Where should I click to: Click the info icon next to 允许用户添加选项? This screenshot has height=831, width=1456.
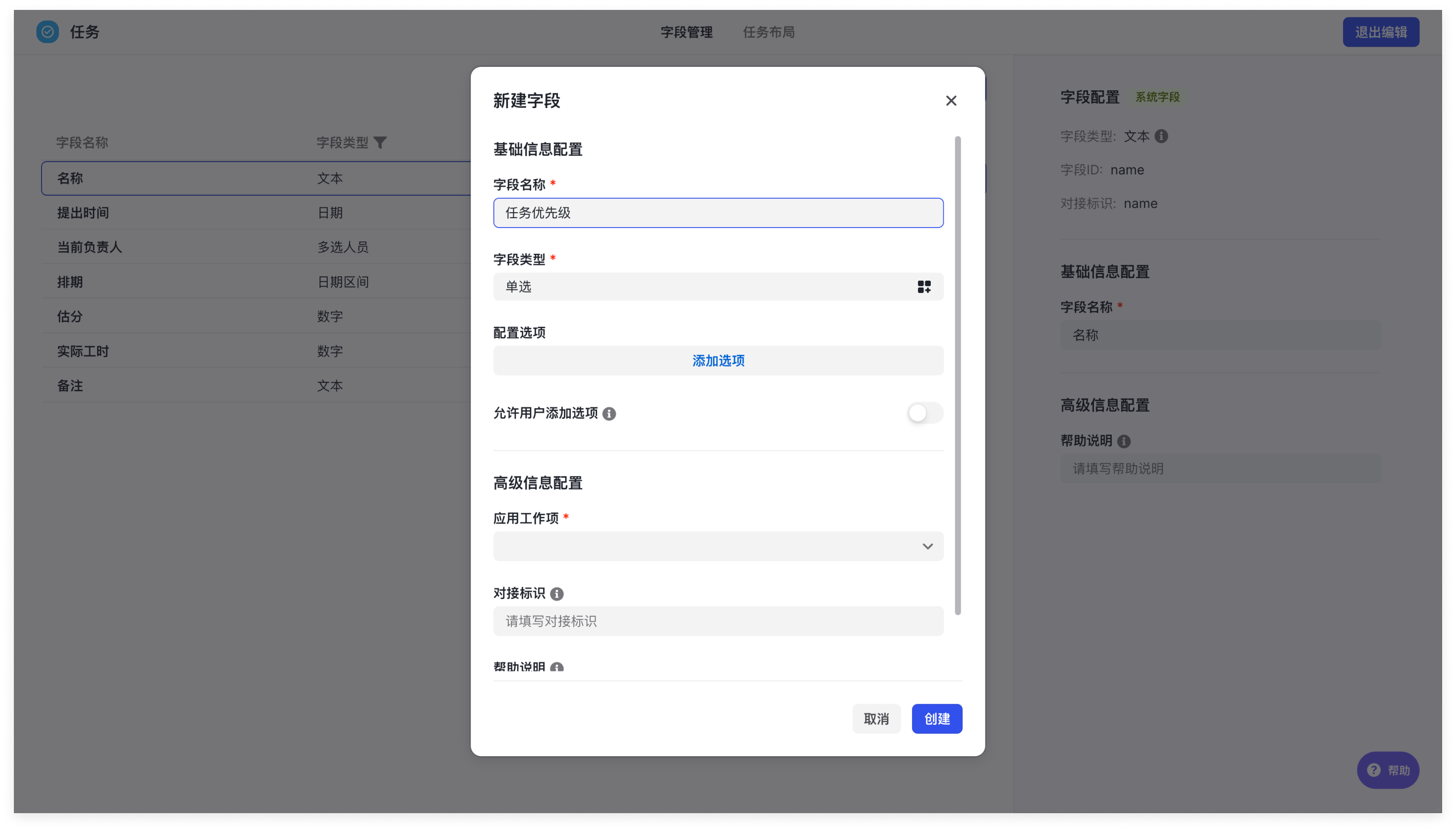click(609, 413)
